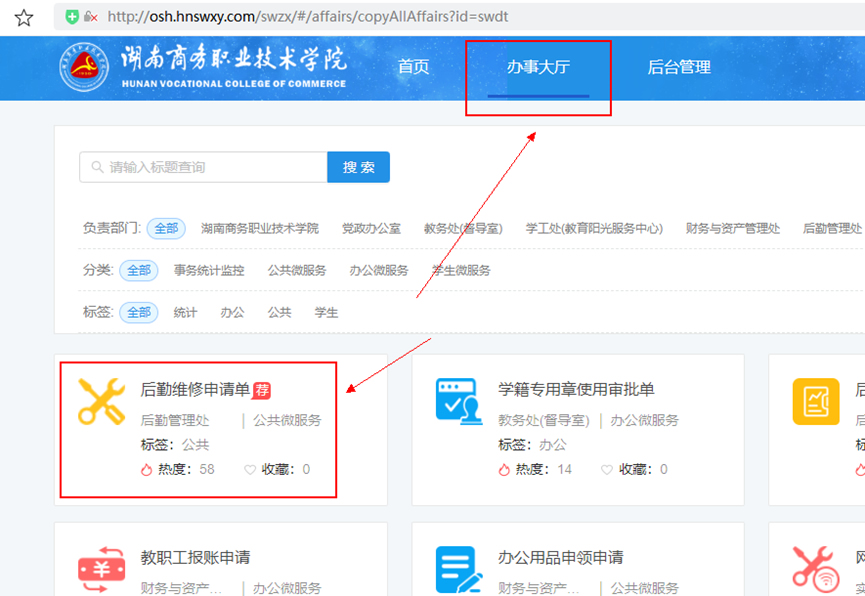Go to the 后台管理 tab
This screenshot has width=865, height=596.
(x=679, y=68)
